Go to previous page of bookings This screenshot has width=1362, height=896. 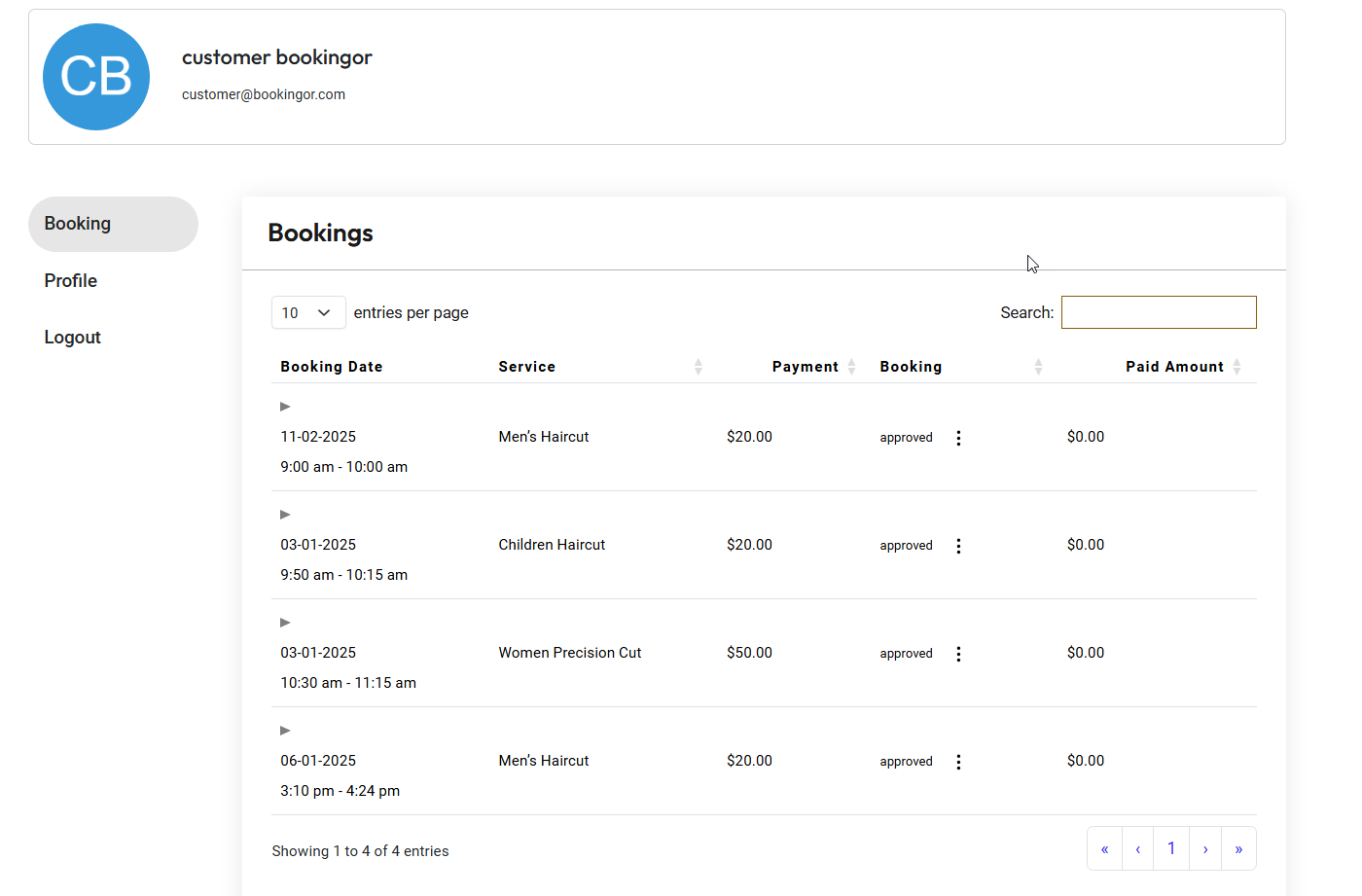coord(1137,848)
